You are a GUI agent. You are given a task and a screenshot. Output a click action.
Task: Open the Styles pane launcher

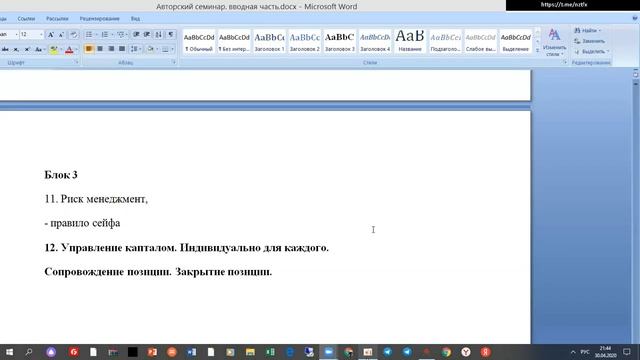[x=565, y=62]
